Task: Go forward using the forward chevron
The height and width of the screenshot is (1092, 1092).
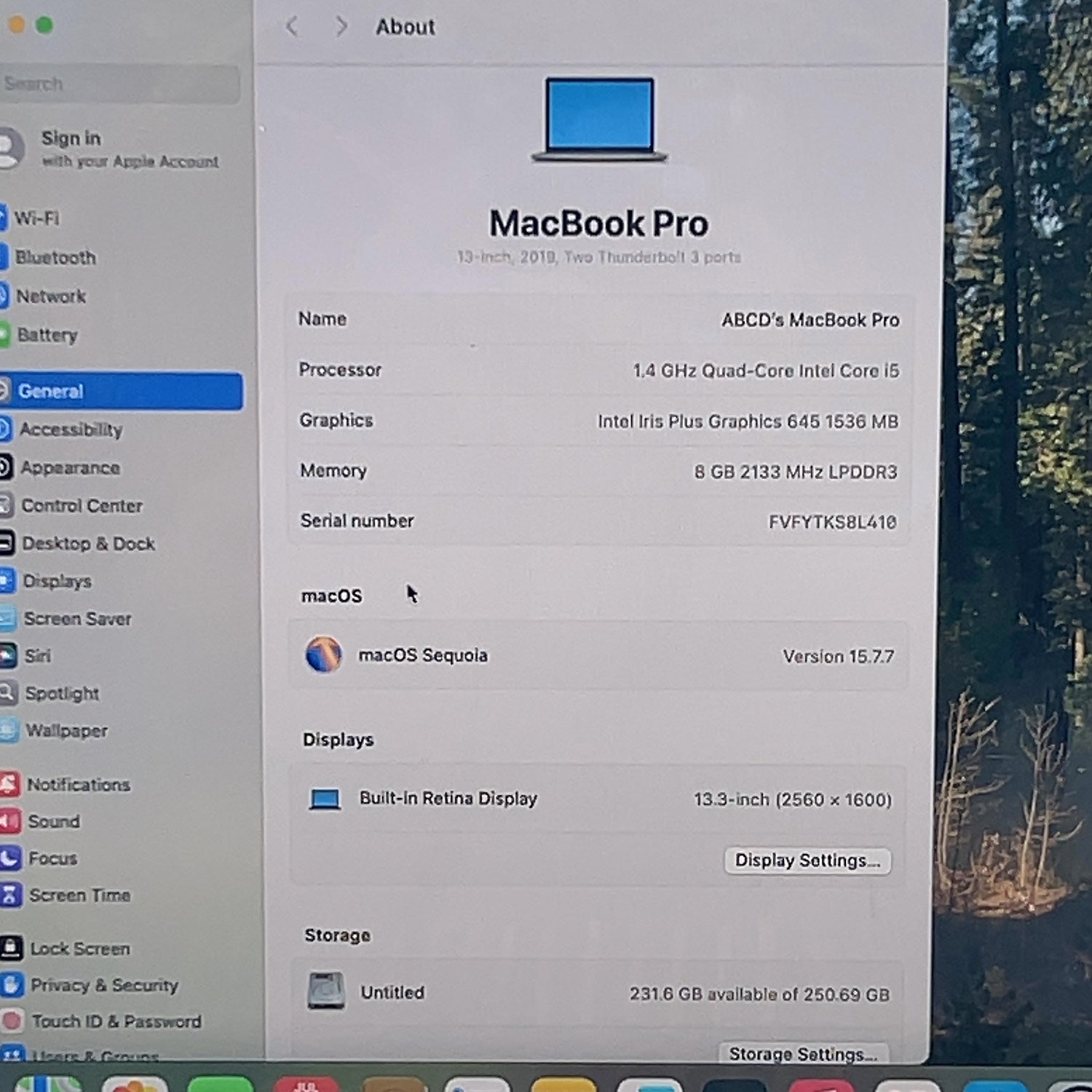Action: coord(341,27)
